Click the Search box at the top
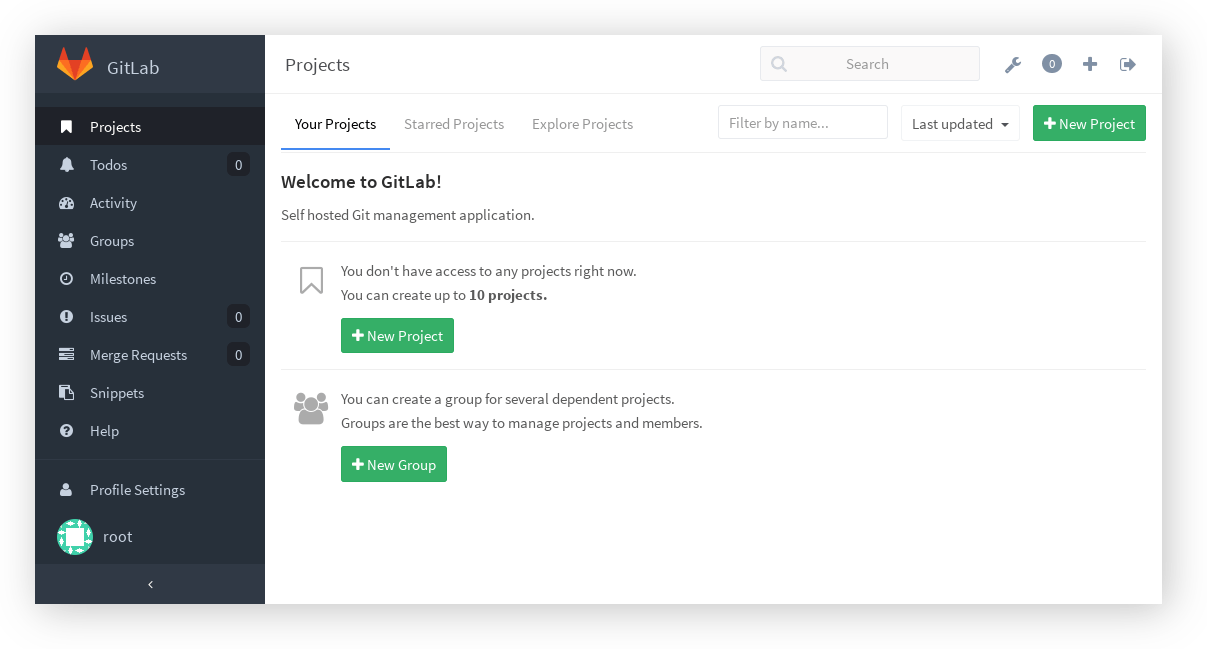This screenshot has width=1207, height=649. point(870,64)
